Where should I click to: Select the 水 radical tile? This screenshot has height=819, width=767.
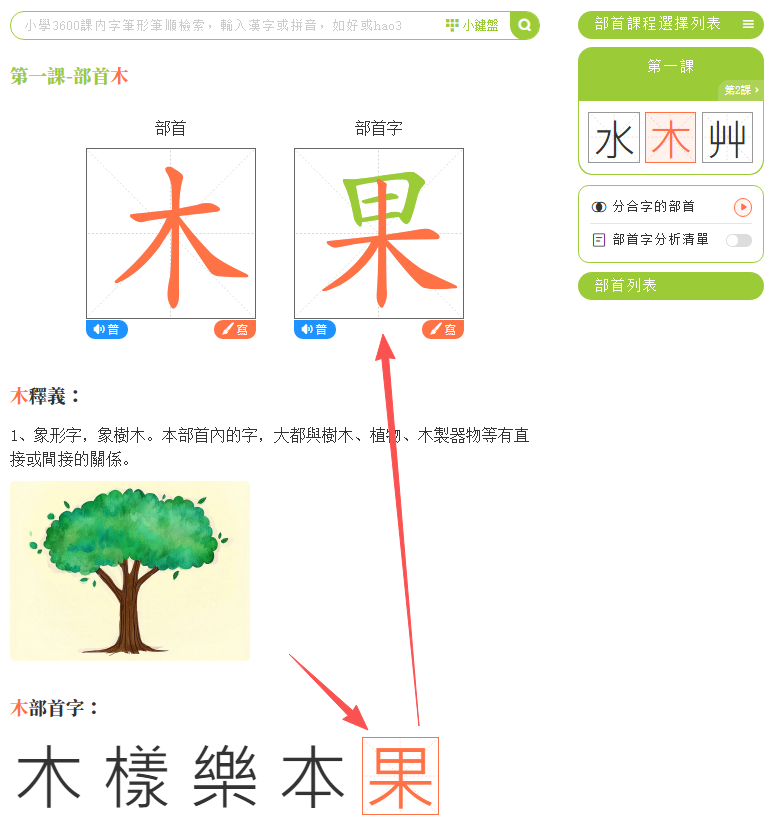point(614,138)
